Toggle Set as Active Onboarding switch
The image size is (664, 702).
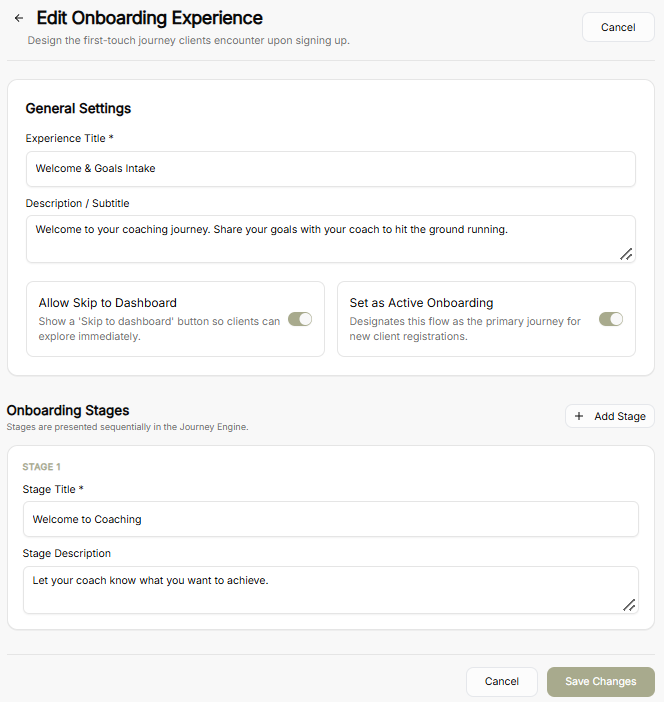point(611,319)
